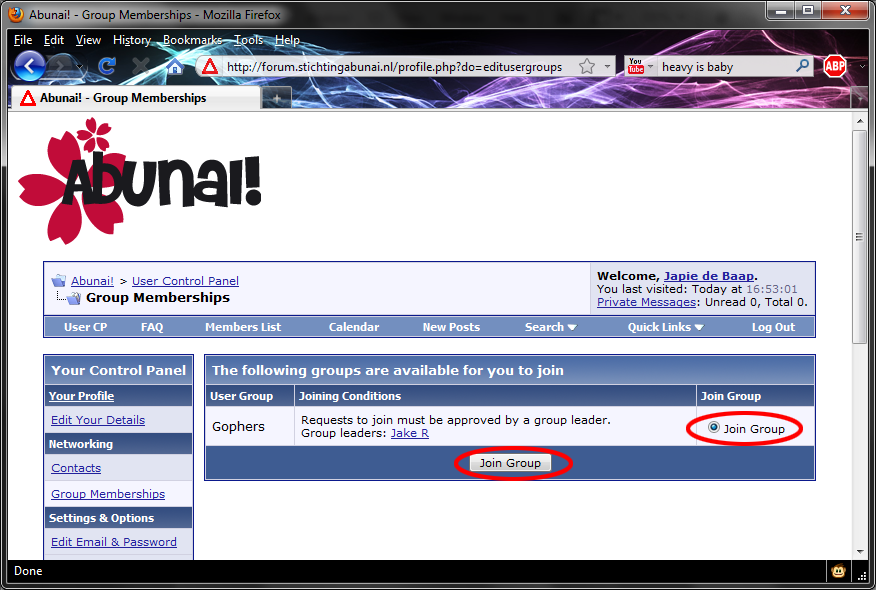The image size is (876, 590).
Task: Open the back/forward history dropdown arrow
Action: coord(80,67)
